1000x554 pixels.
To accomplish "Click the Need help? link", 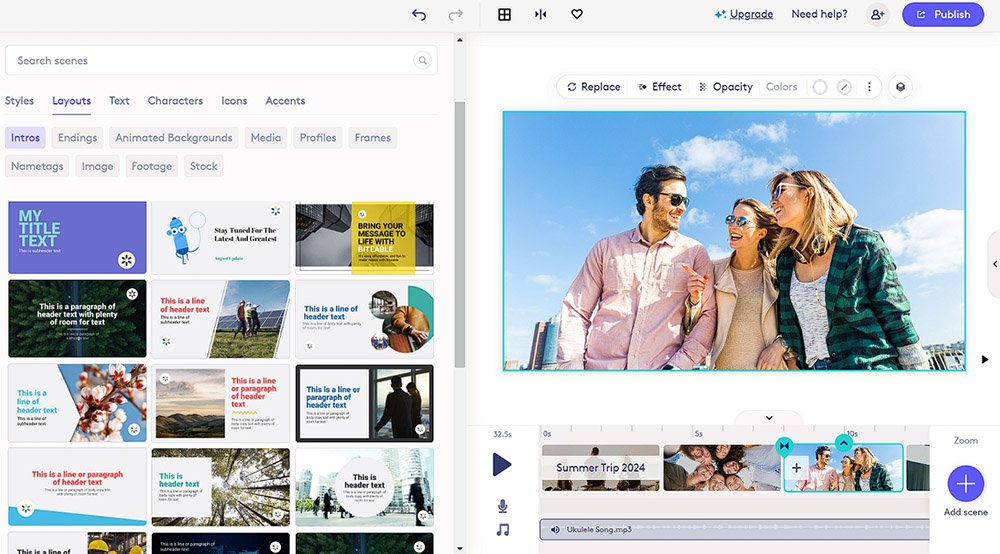I will point(820,14).
